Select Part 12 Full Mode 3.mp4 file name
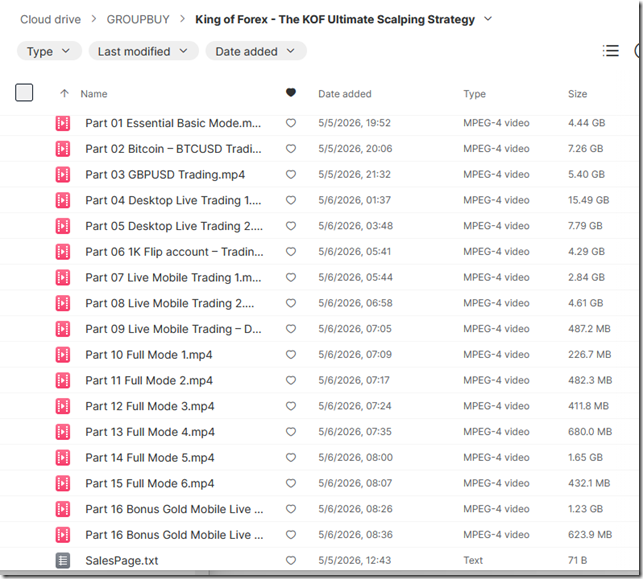Image resolution: width=643 pixels, height=579 pixels. pos(150,406)
